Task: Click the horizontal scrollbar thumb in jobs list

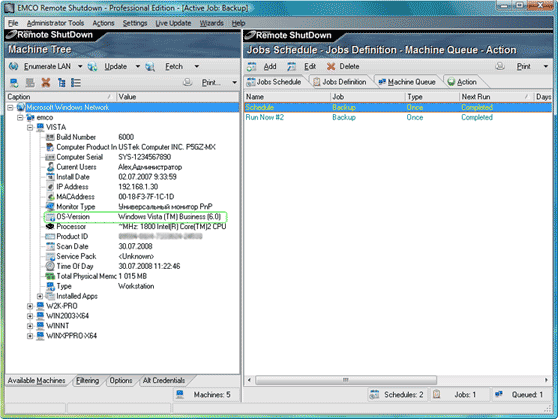Action: click(x=346, y=380)
